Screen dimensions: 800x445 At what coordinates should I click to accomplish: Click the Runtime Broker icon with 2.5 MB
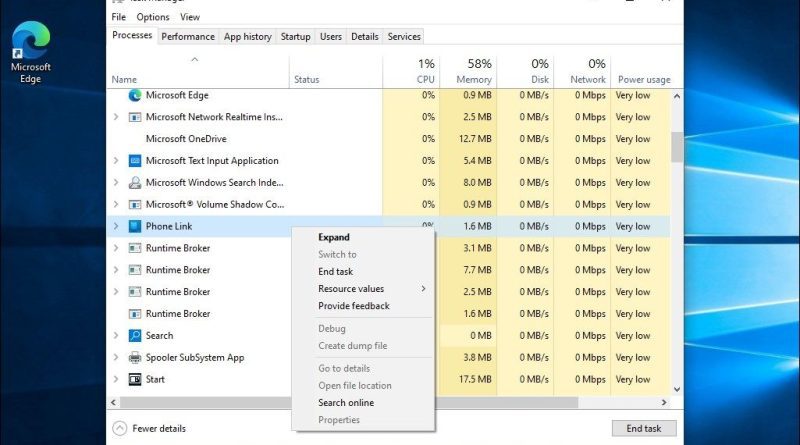click(x=135, y=292)
